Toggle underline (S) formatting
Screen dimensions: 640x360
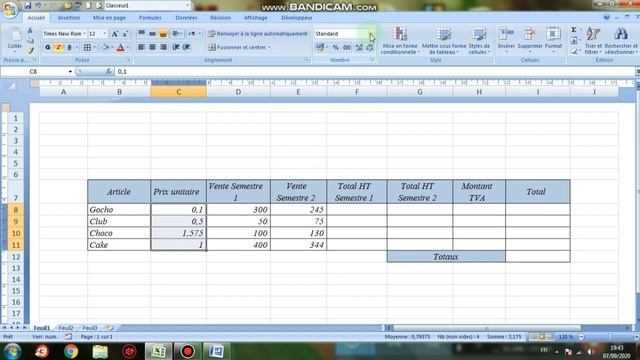pos(69,47)
